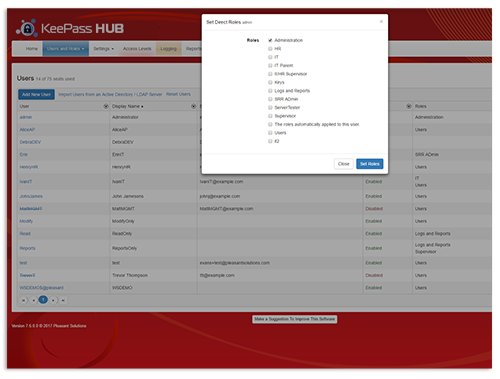Open the Settings dropdown menu
Viewport: 500px width, 379px height.
pos(104,49)
